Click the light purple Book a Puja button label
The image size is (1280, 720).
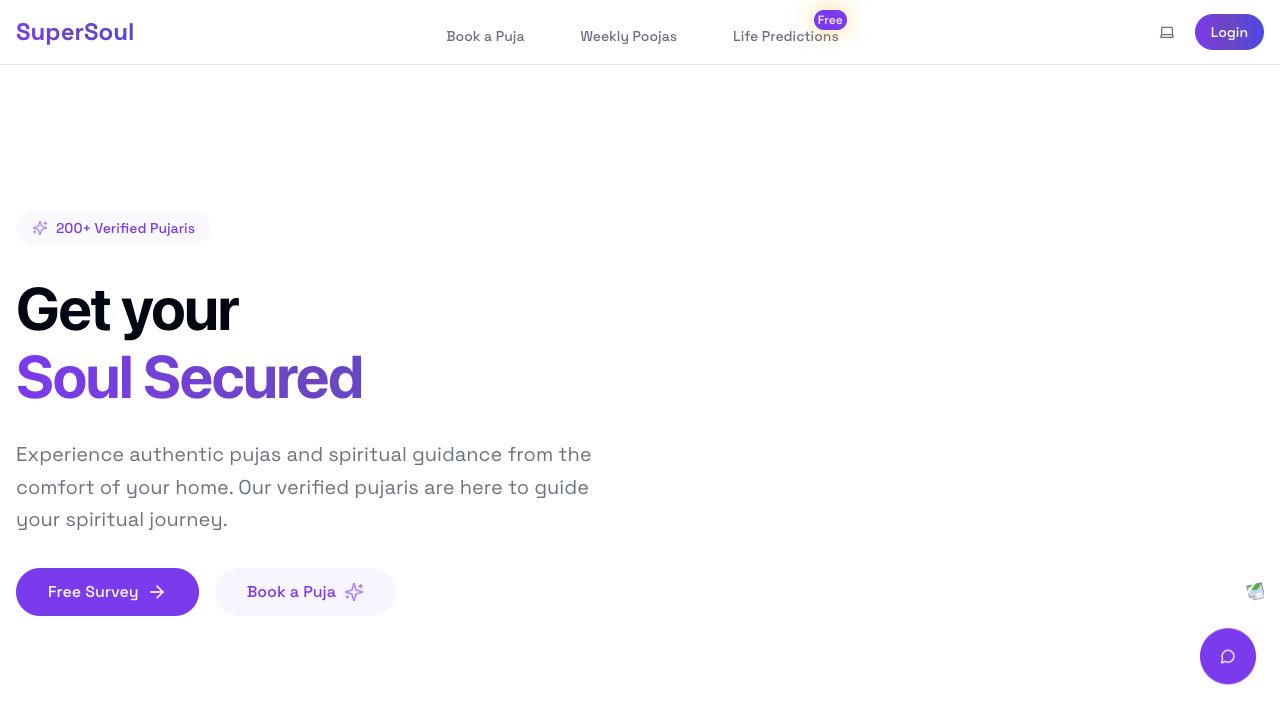[291, 592]
